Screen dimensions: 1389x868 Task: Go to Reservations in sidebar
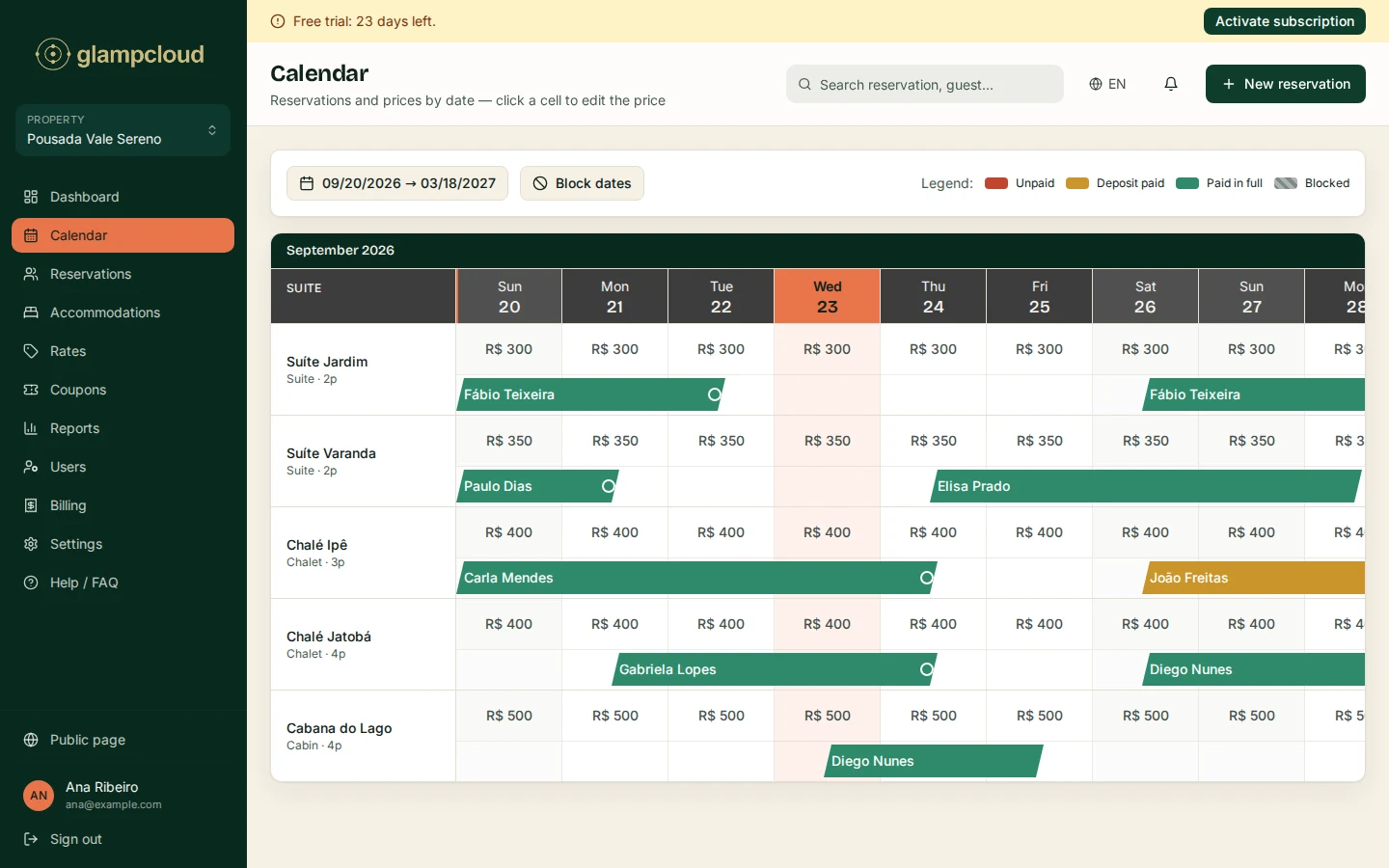click(123, 274)
